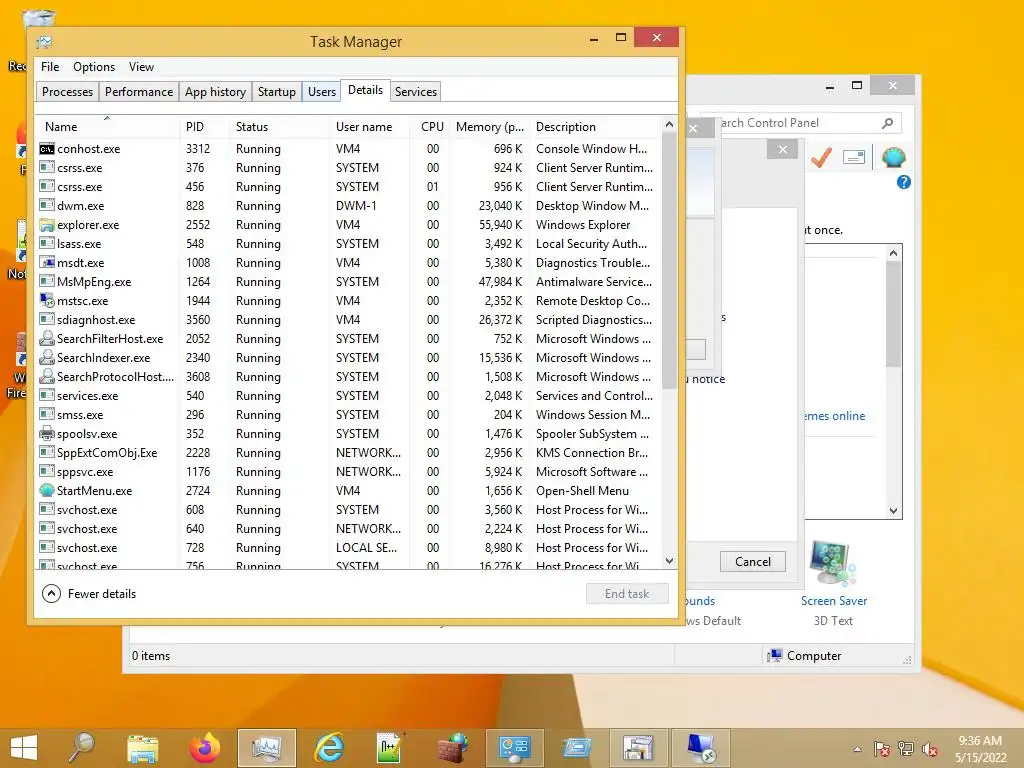
Task: Sort by the User name column header
Action: click(370, 127)
